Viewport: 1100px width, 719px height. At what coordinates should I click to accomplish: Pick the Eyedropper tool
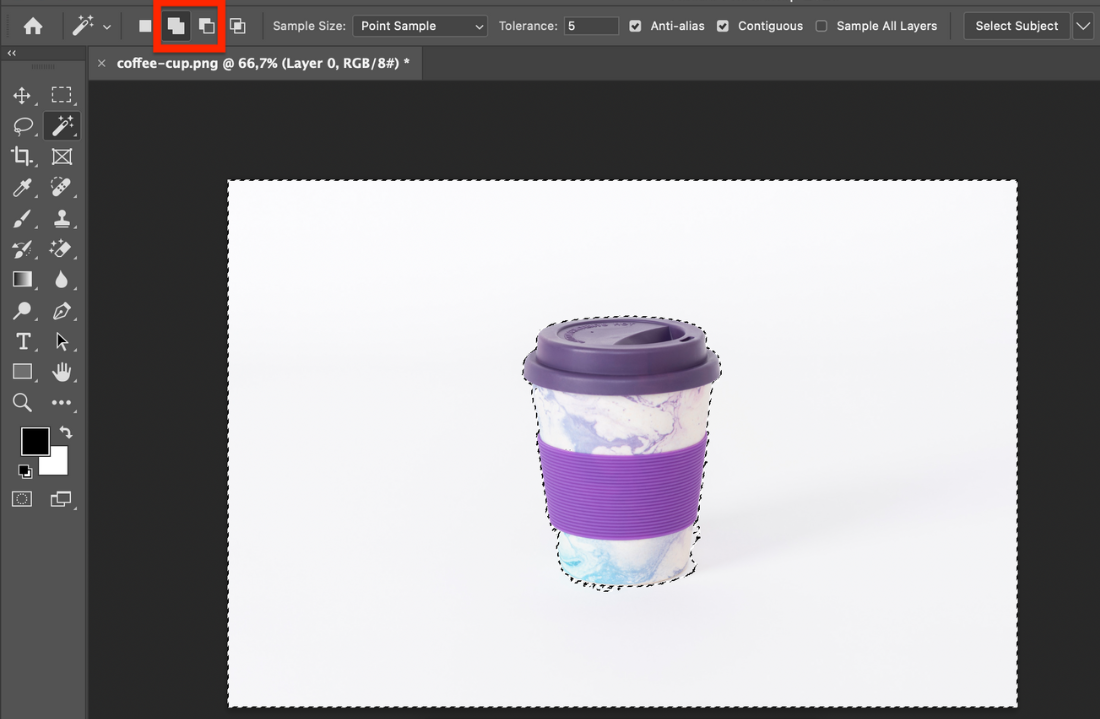point(21,187)
